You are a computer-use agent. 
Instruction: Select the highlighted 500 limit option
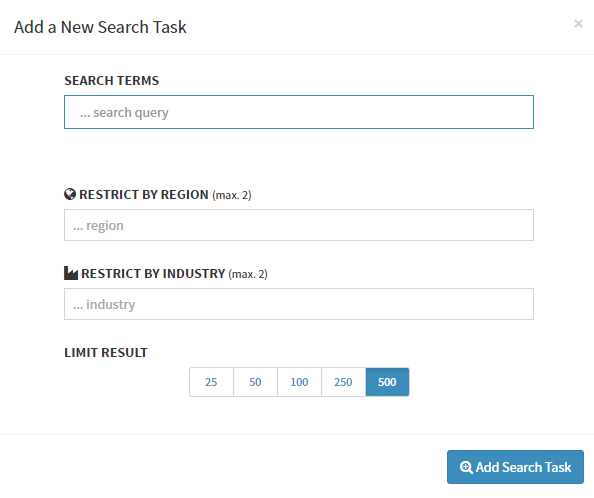click(x=387, y=382)
